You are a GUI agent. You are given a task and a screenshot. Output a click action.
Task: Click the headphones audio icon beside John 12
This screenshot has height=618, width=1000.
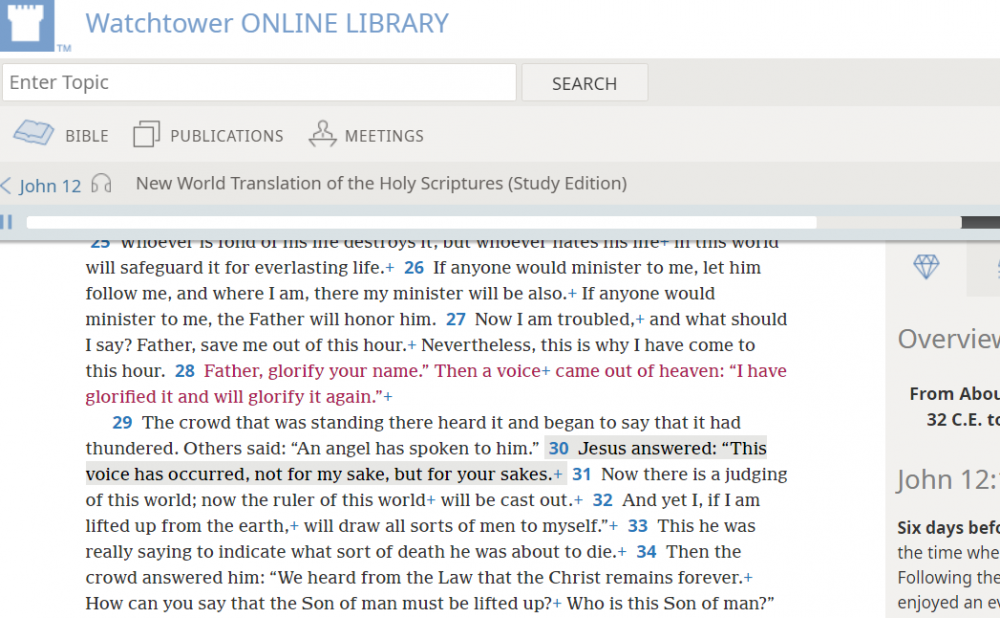click(x=101, y=184)
